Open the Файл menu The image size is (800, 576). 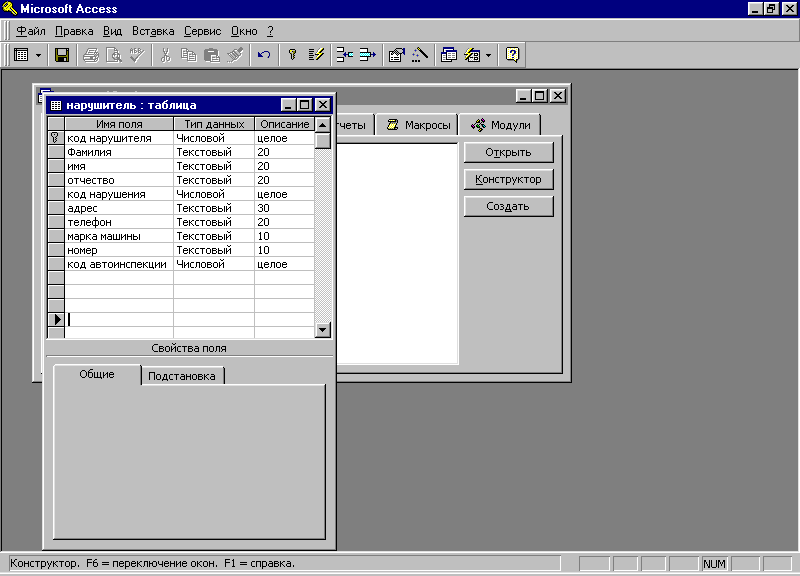[x=31, y=31]
